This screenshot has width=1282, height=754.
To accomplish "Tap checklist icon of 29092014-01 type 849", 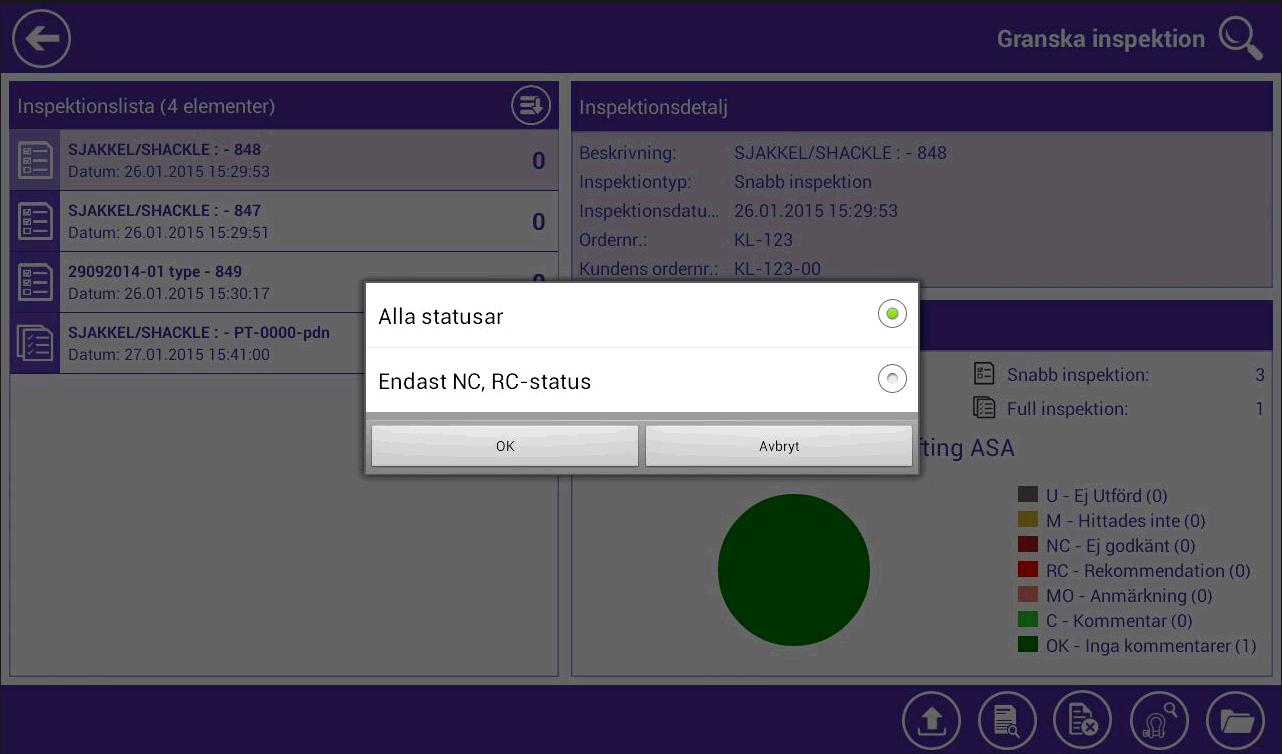I will point(35,282).
